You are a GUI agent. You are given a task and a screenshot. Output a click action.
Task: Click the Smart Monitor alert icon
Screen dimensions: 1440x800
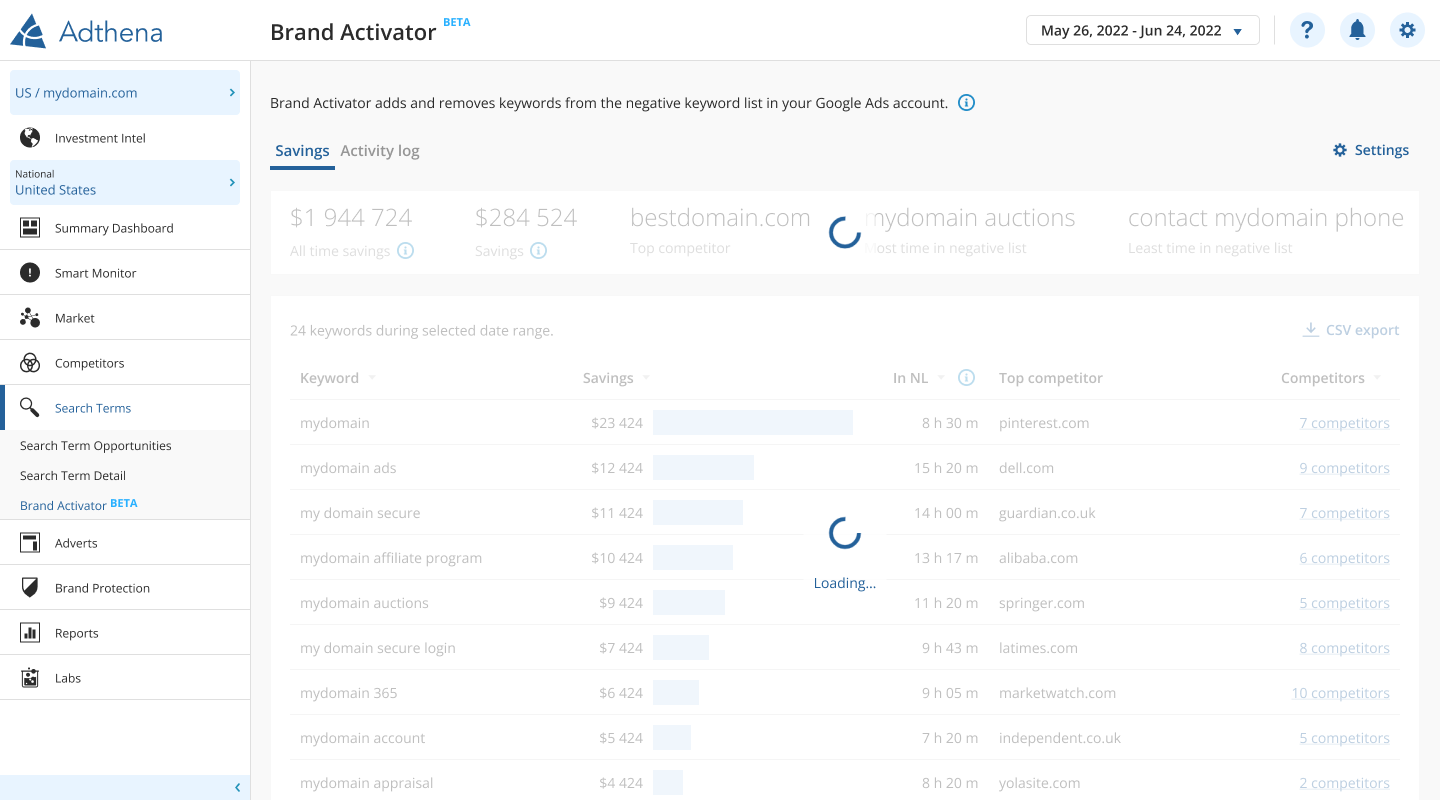click(x=30, y=273)
